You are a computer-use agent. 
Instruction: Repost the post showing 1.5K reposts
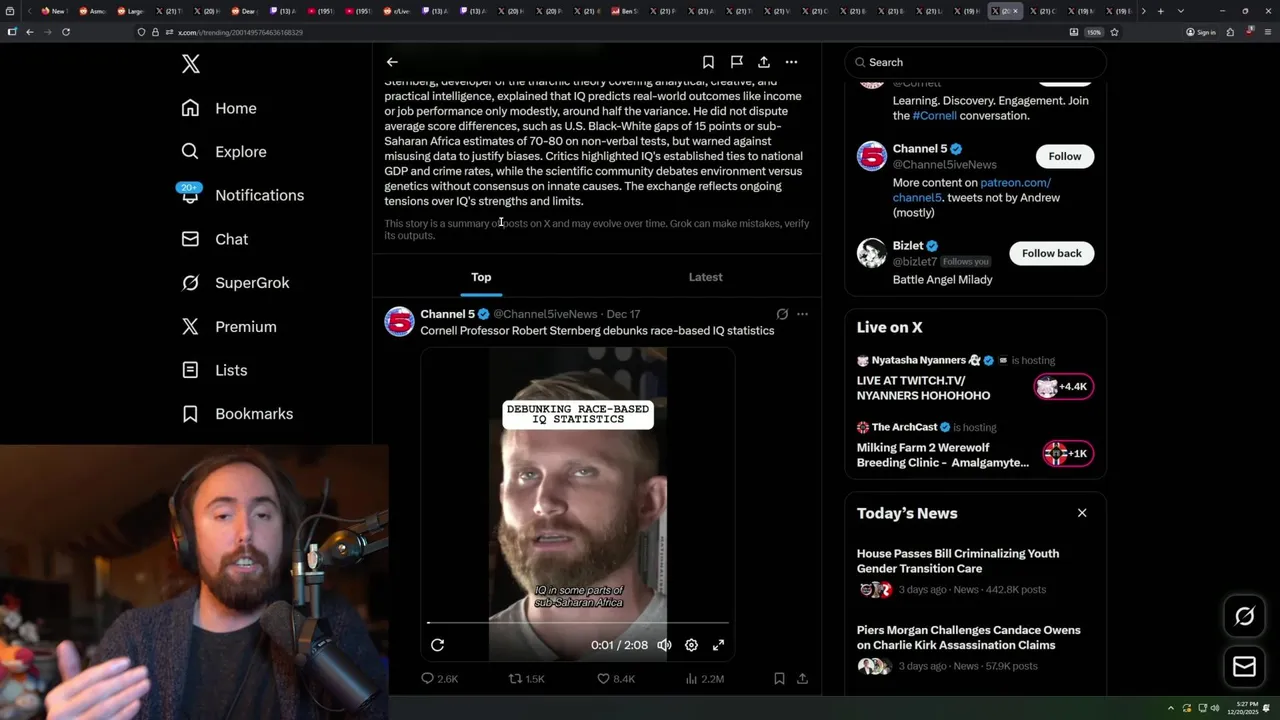click(x=527, y=679)
